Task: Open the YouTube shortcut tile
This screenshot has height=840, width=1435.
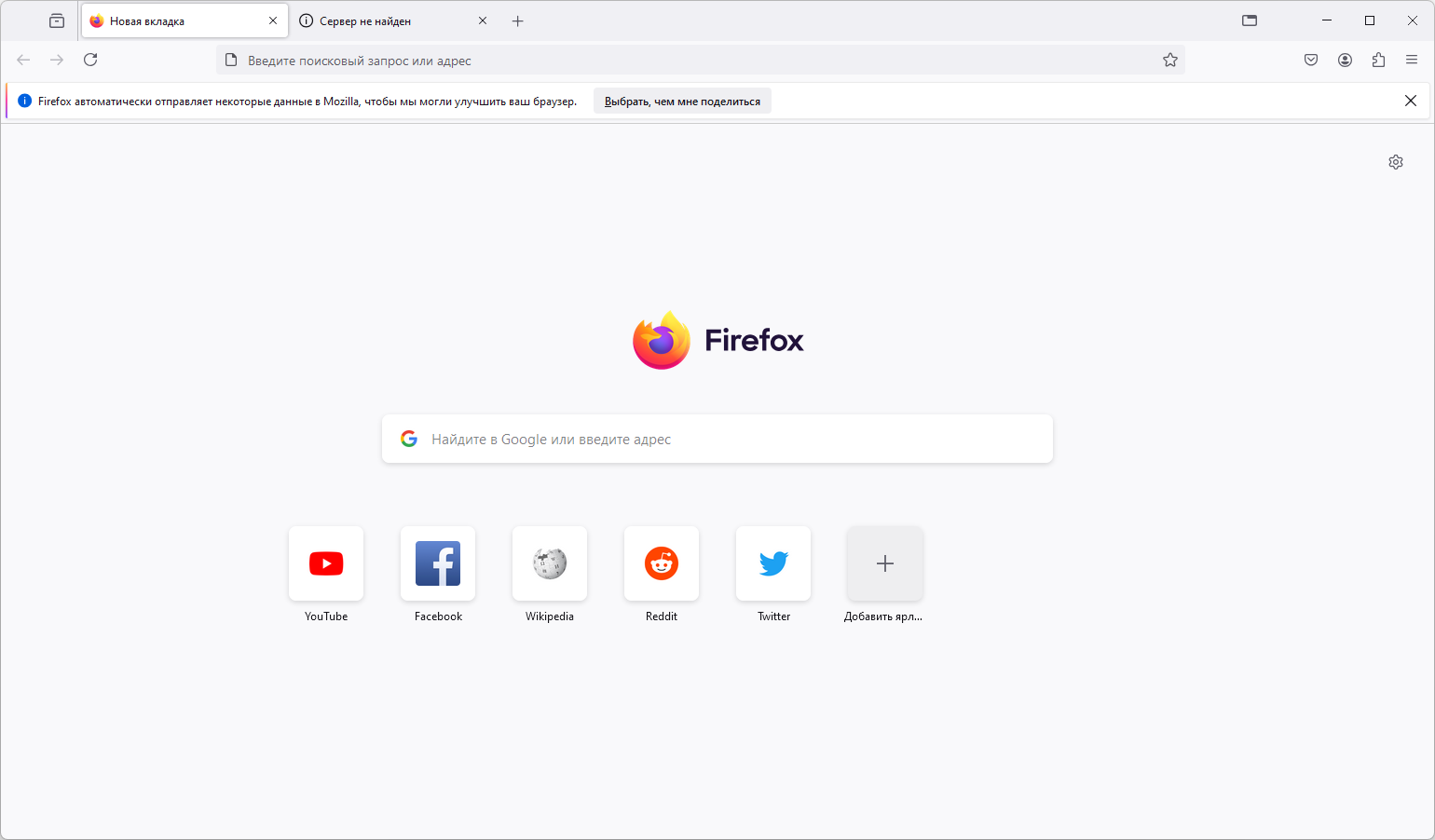Action: click(x=326, y=563)
